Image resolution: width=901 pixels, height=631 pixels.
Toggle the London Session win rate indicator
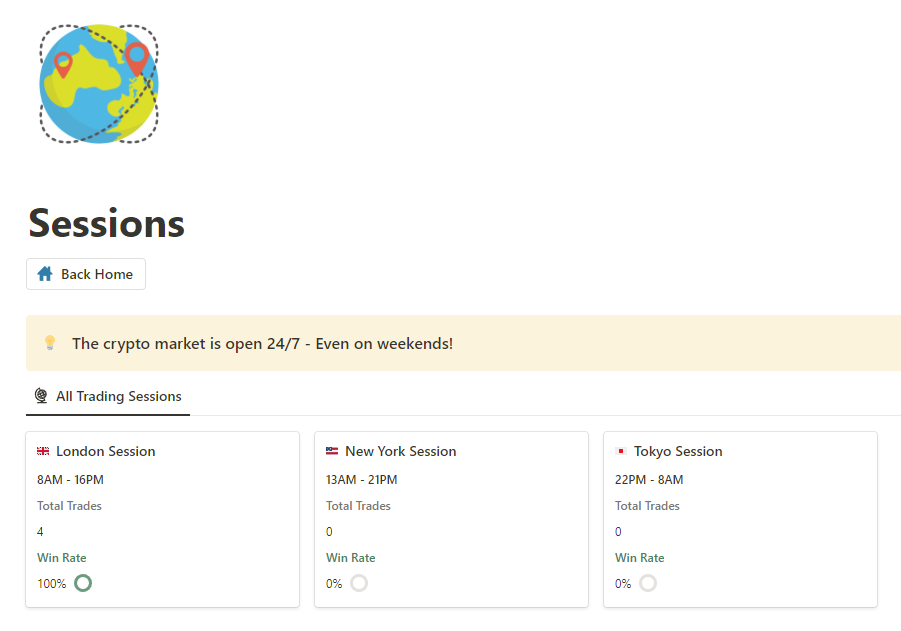(x=82, y=582)
